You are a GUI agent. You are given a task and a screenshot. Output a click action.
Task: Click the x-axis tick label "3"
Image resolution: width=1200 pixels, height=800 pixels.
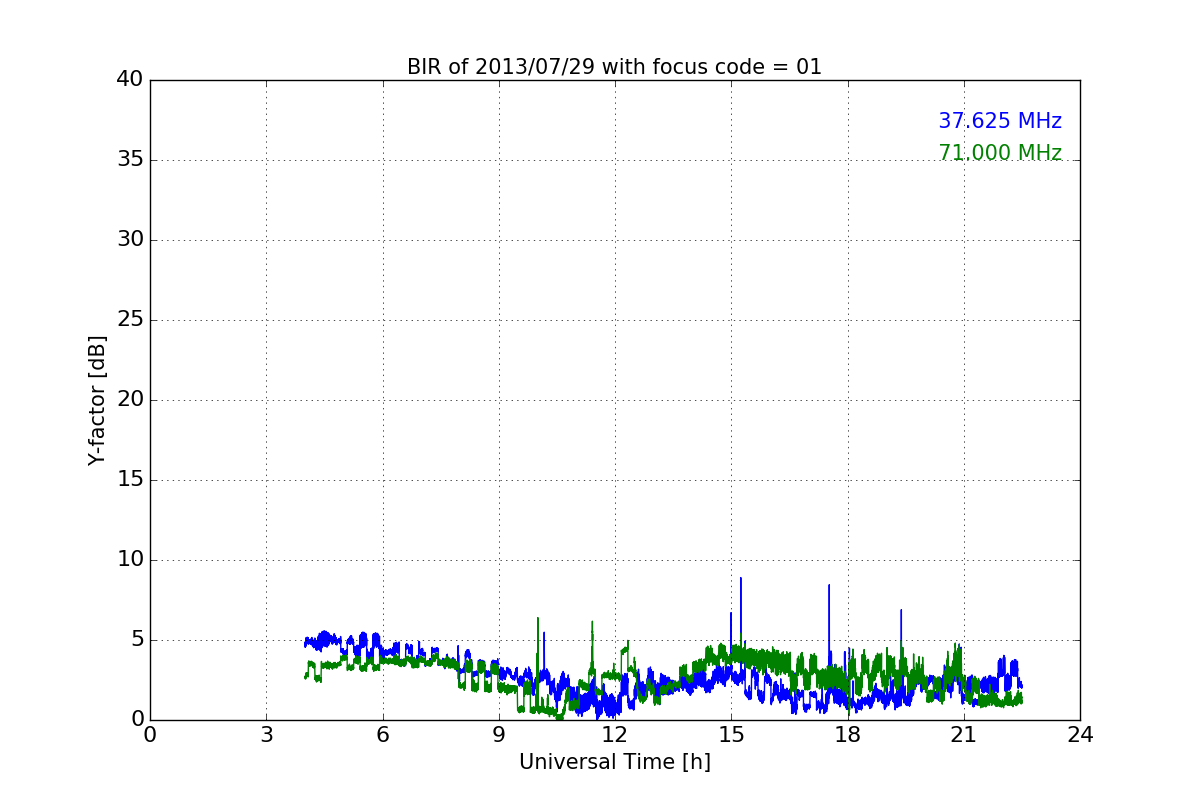(x=266, y=735)
